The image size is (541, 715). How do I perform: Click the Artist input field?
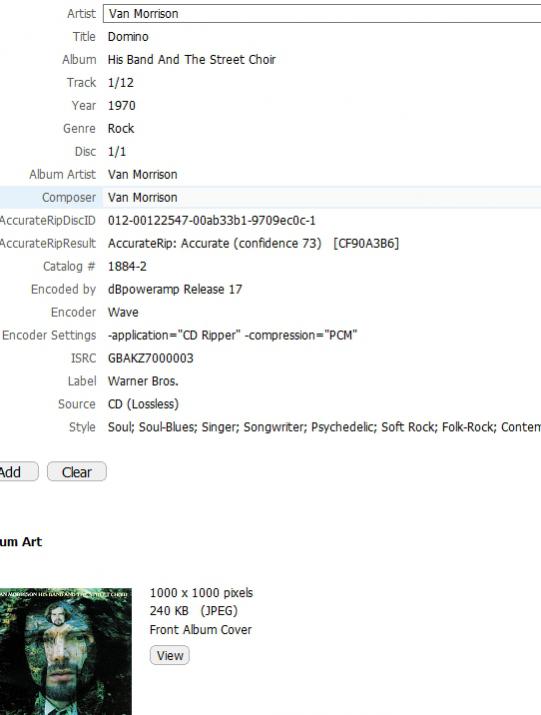tap(322, 14)
